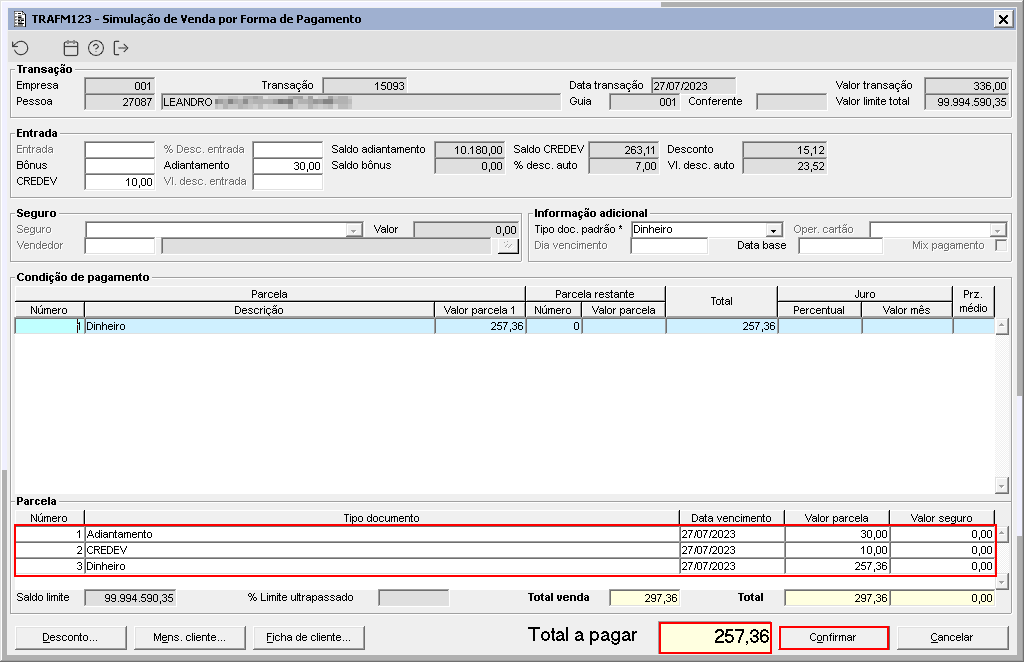Screen dimensions: 1024x662
Task: Click the Adiantamento input field with 30,00
Action: (x=288, y=166)
